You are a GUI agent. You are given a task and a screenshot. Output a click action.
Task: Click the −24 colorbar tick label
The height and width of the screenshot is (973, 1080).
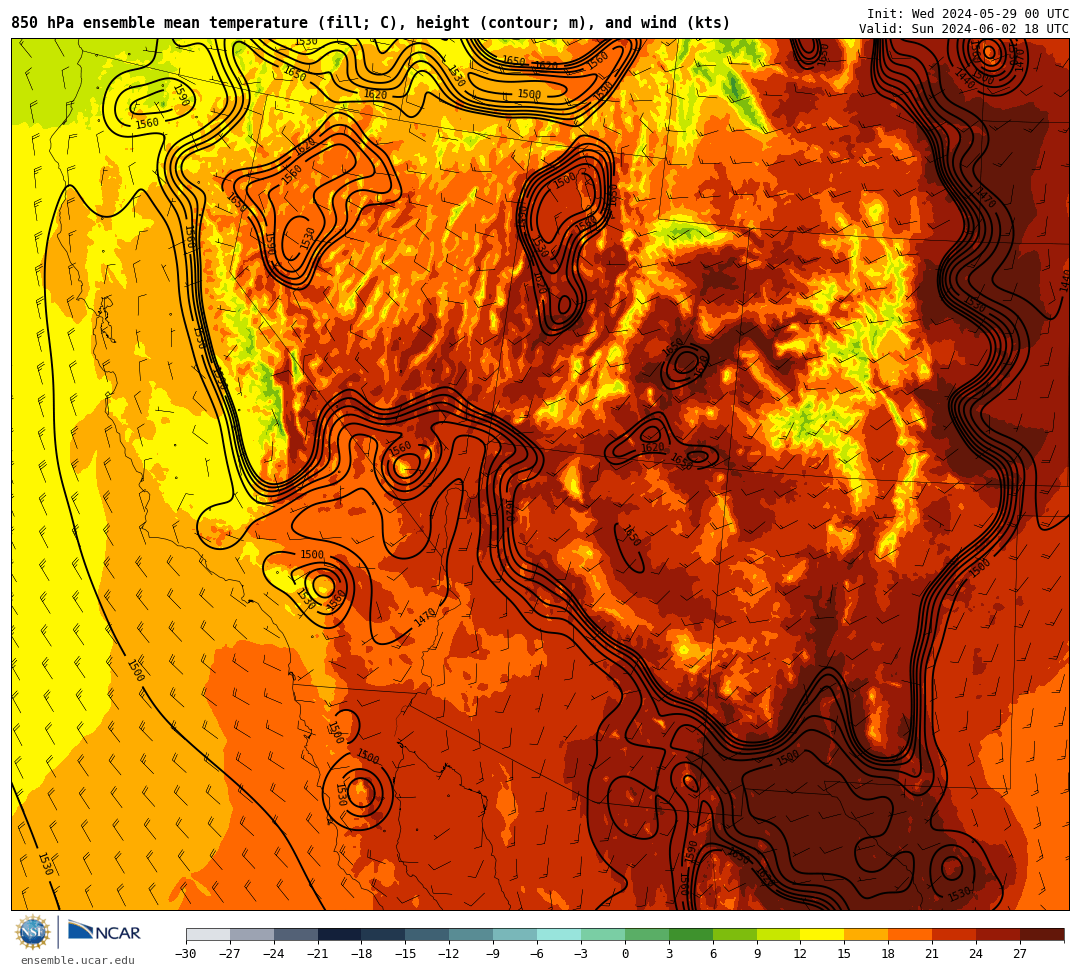(274, 954)
